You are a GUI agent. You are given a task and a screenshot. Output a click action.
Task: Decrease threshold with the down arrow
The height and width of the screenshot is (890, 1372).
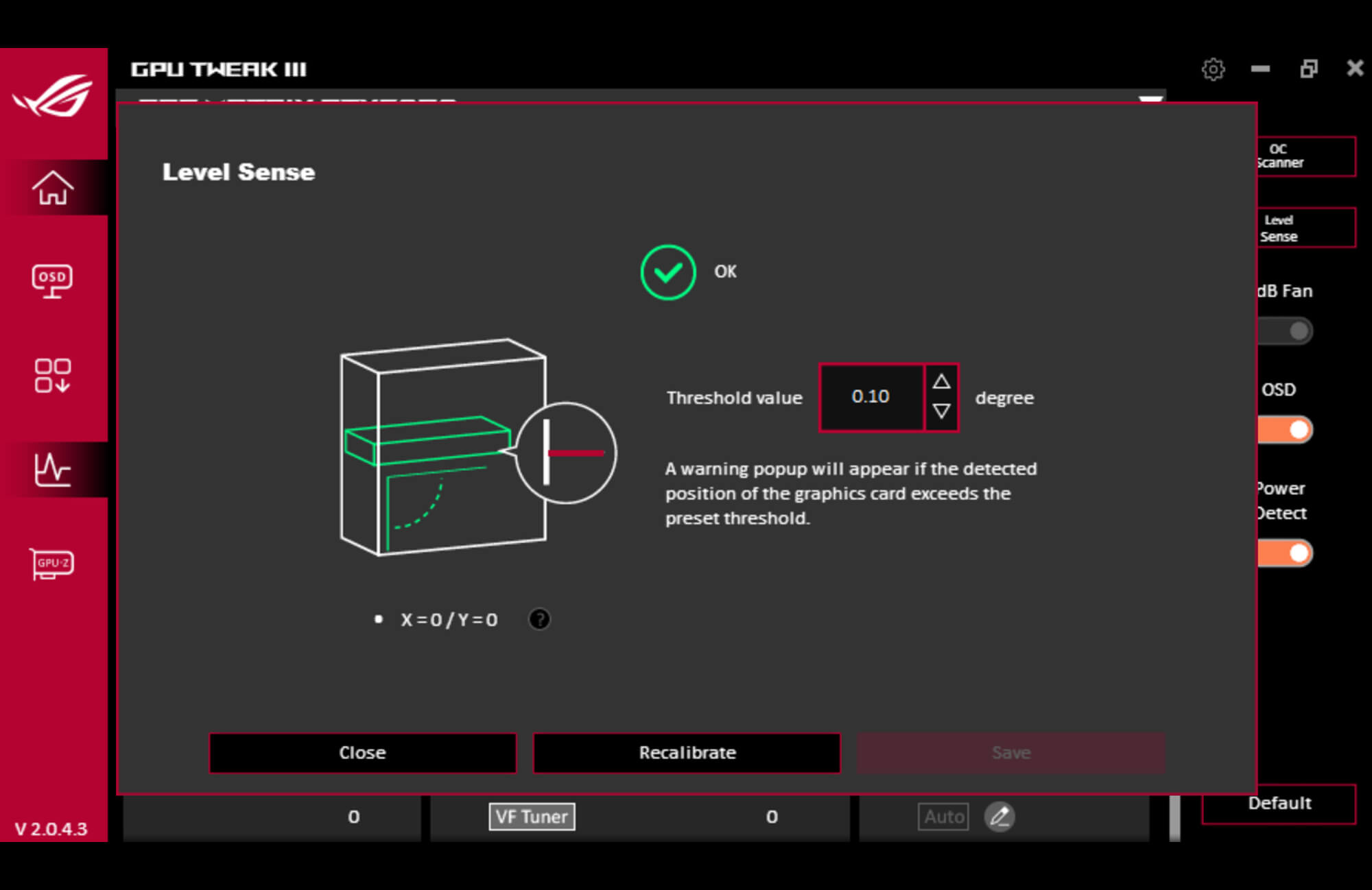pos(941,411)
